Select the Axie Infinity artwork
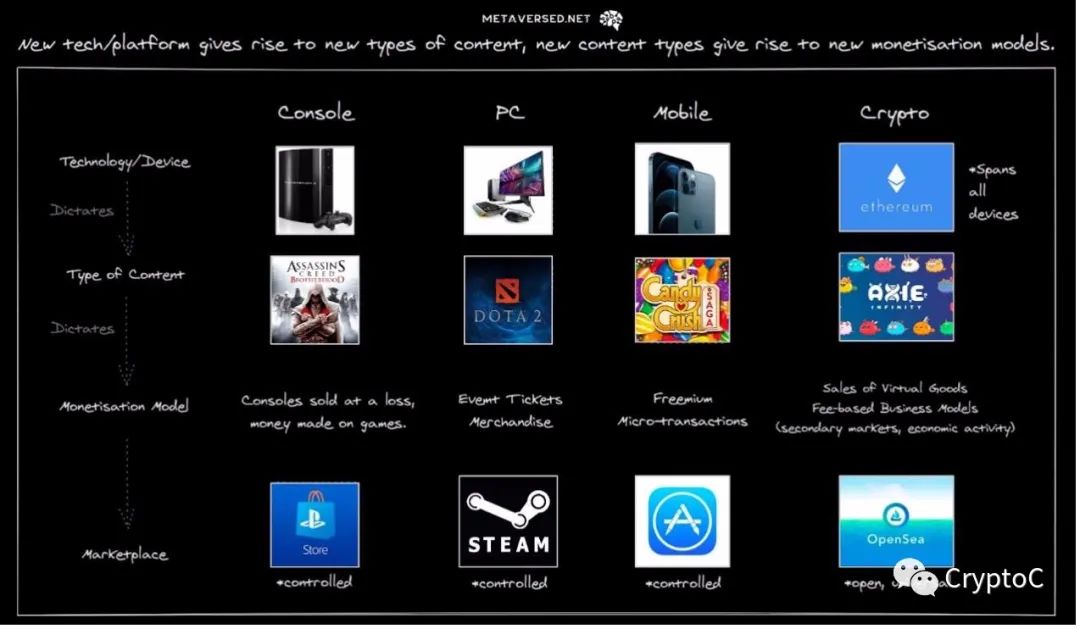The height and width of the screenshot is (629, 1080). click(895, 296)
